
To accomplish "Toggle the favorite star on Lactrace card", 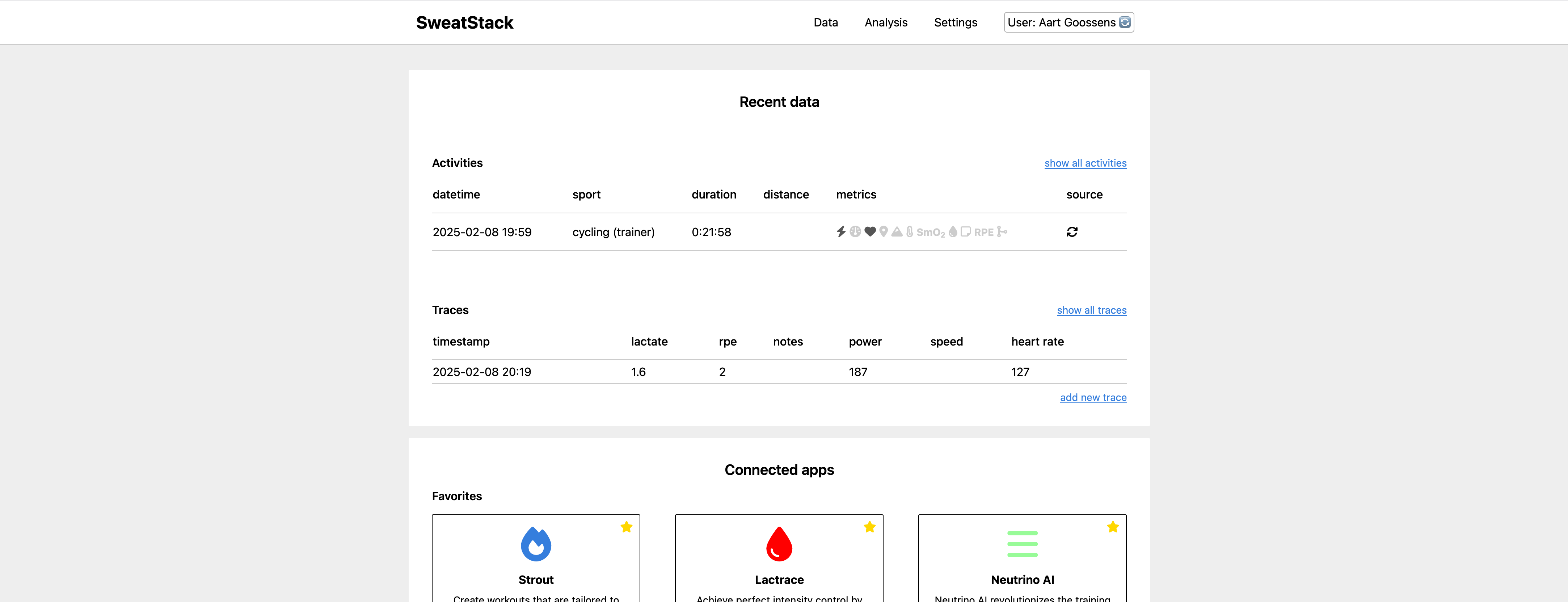I will tap(869, 527).
